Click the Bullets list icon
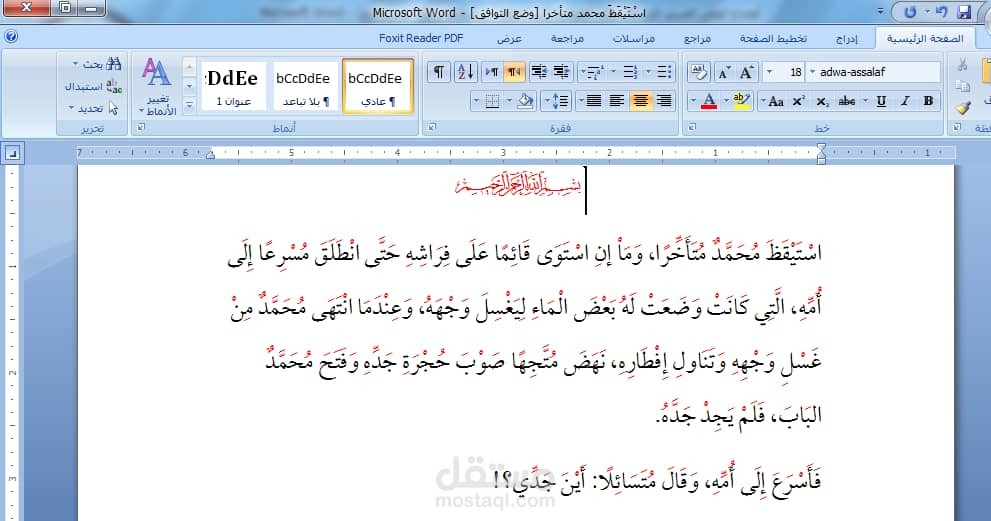 (x=664, y=72)
